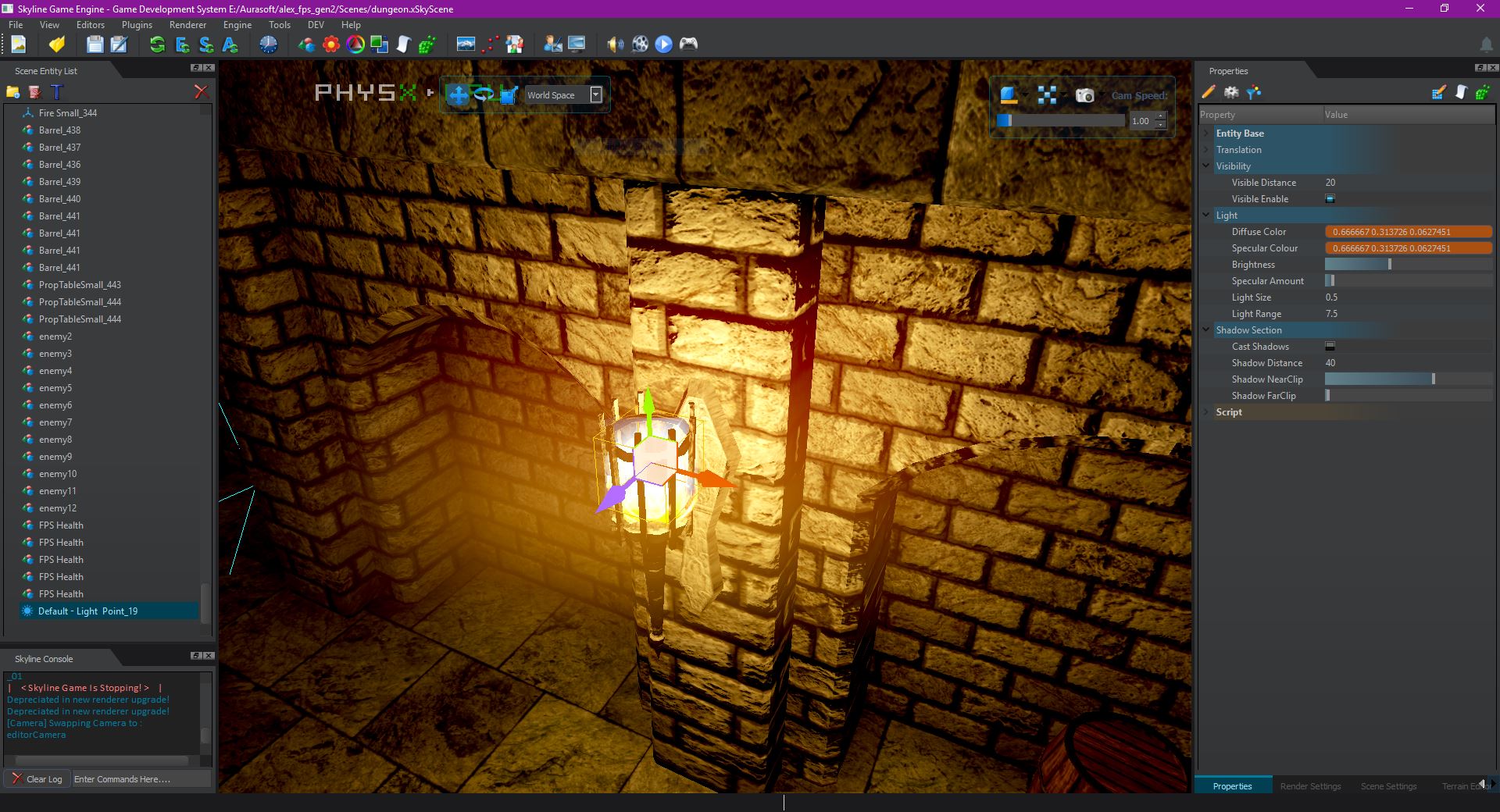1500x812 pixels.
Task: Select the rotate gizmo tool
Action: point(484,95)
